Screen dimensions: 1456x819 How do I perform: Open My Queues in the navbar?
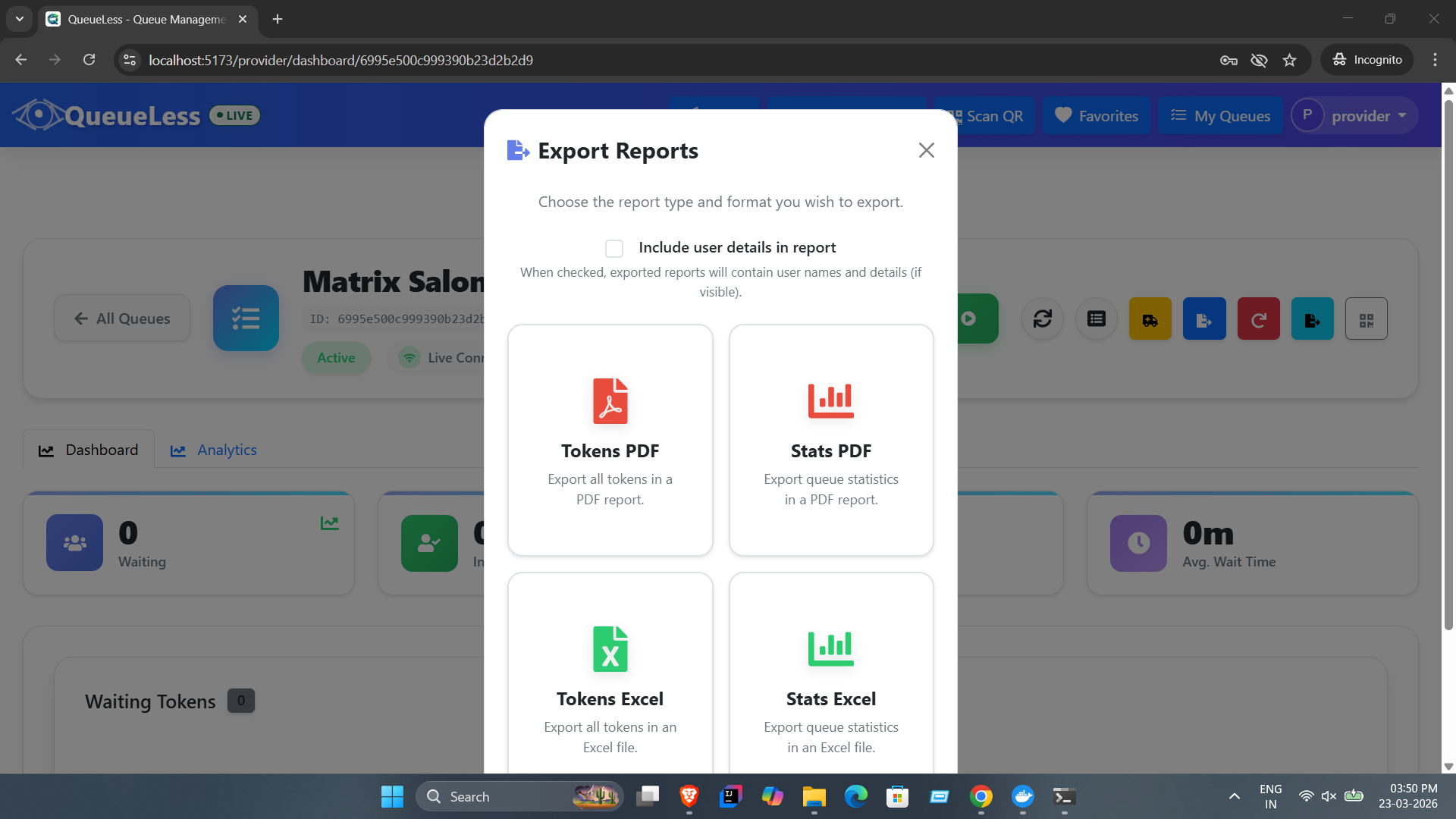click(1220, 115)
